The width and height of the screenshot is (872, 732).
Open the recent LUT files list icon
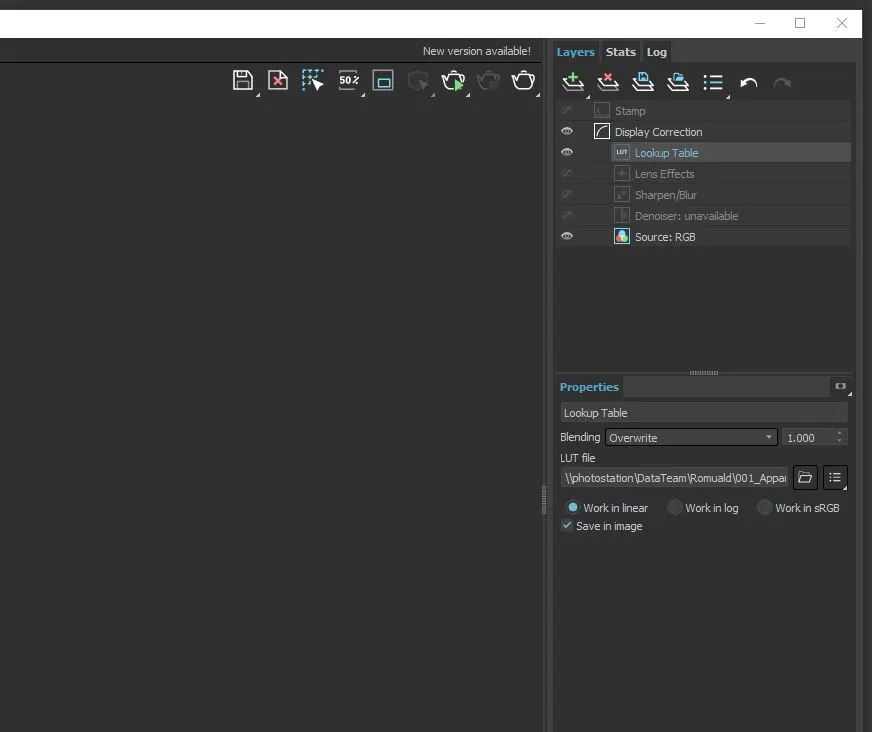835,477
